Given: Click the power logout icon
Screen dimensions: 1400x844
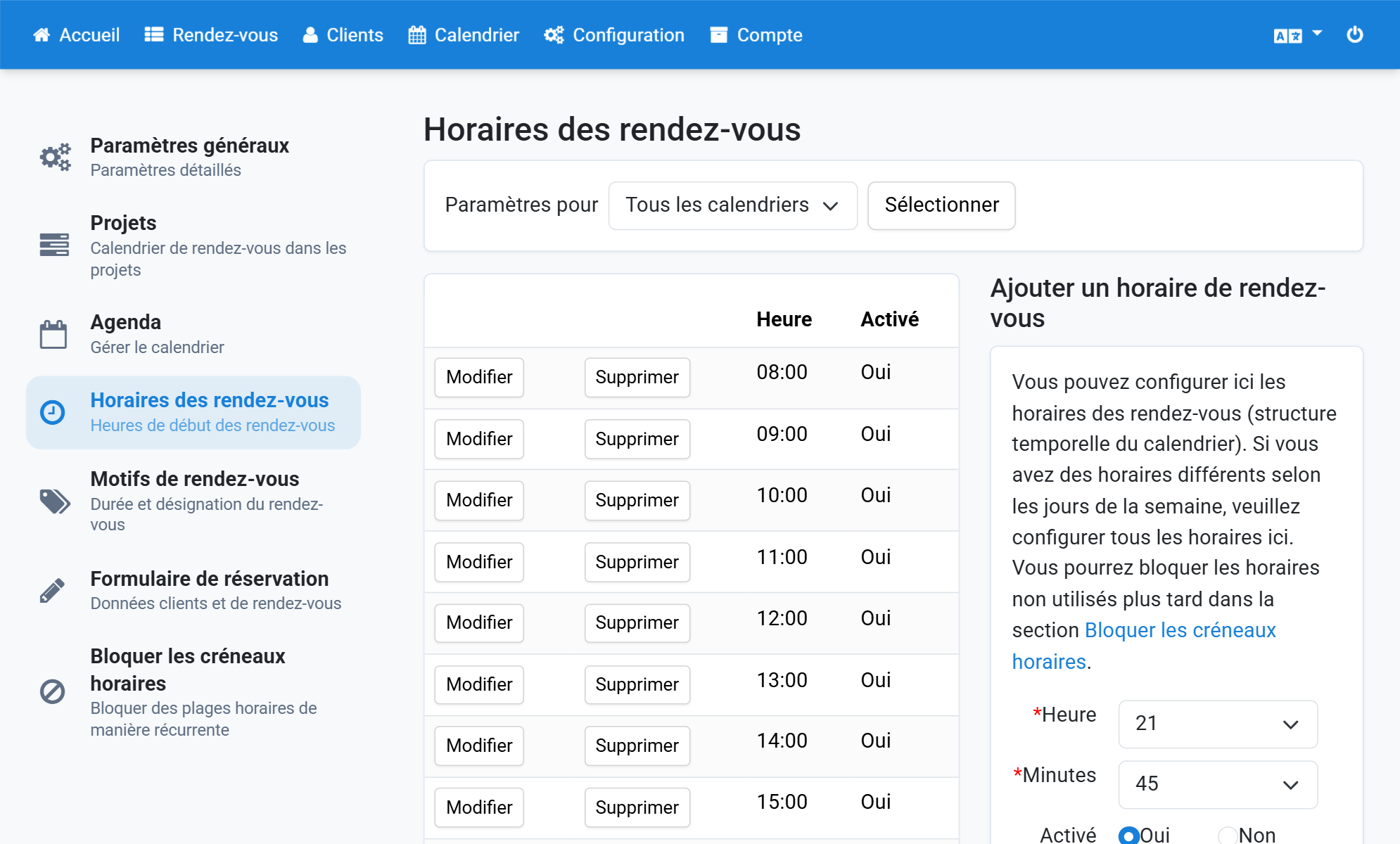Looking at the screenshot, I should point(1355,34).
